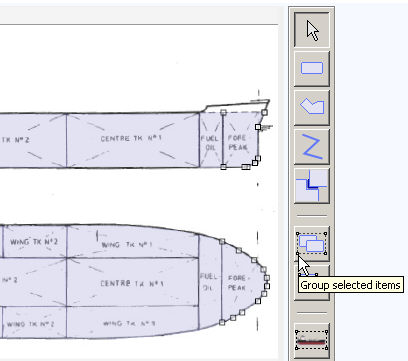Click the ship background image tool
Viewport: 408px width, 361px height.
312,341
